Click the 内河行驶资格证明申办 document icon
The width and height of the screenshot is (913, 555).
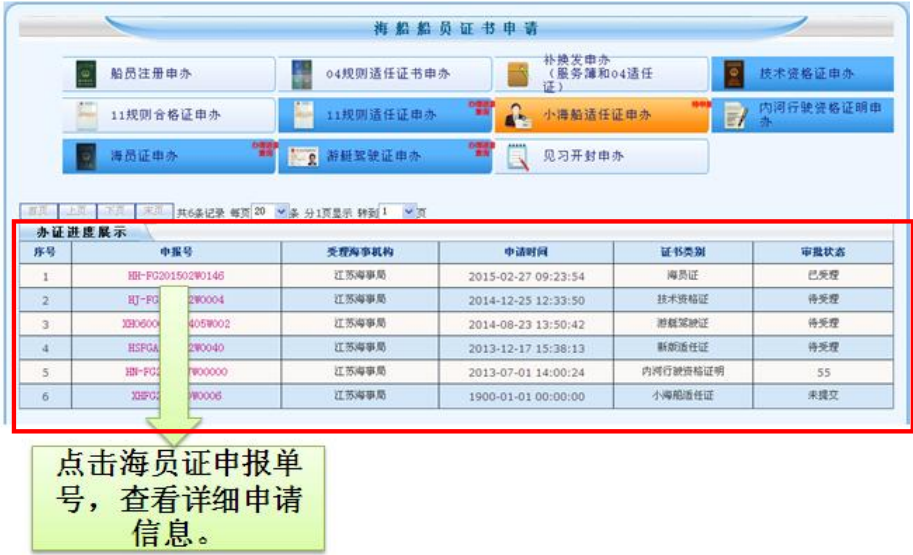(735, 116)
